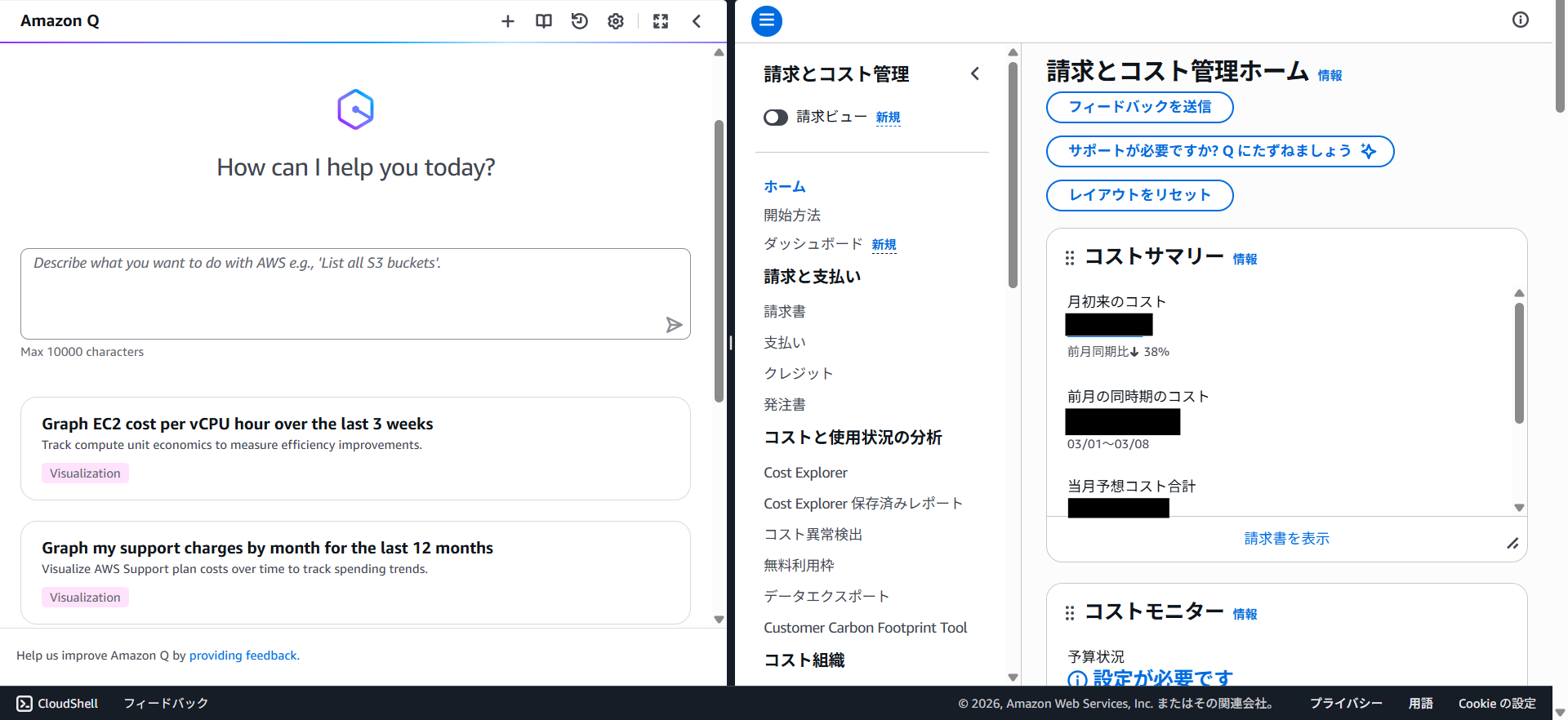Select Graph my support charges by month suggestion

(x=355, y=572)
